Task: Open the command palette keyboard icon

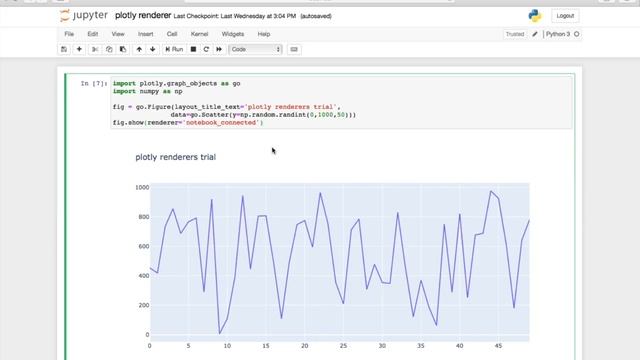Action: coord(294,49)
